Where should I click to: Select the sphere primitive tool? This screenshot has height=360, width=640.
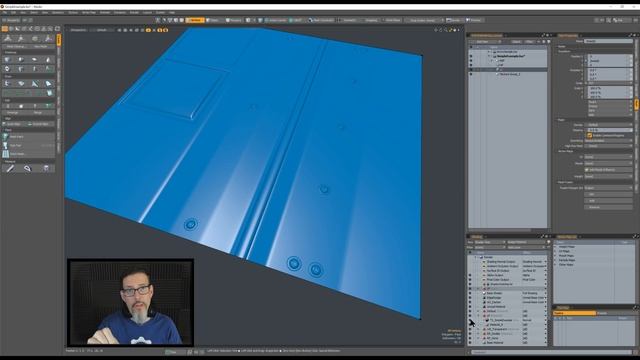21,60
